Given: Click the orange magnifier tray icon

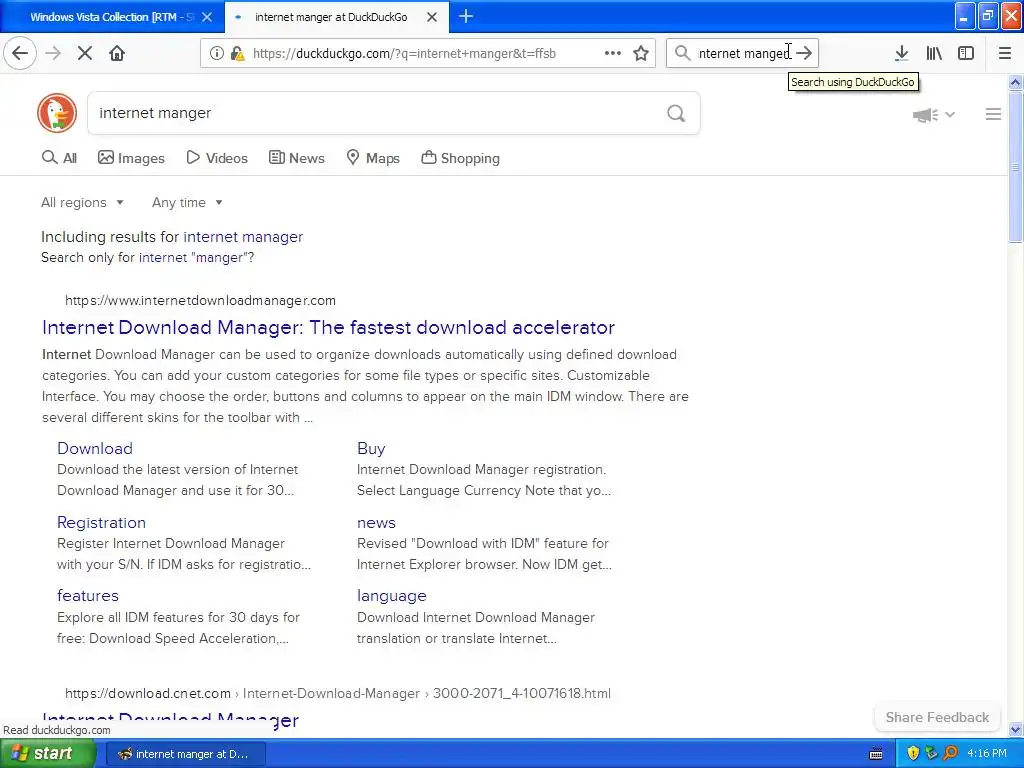Looking at the screenshot, I should [950, 753].
